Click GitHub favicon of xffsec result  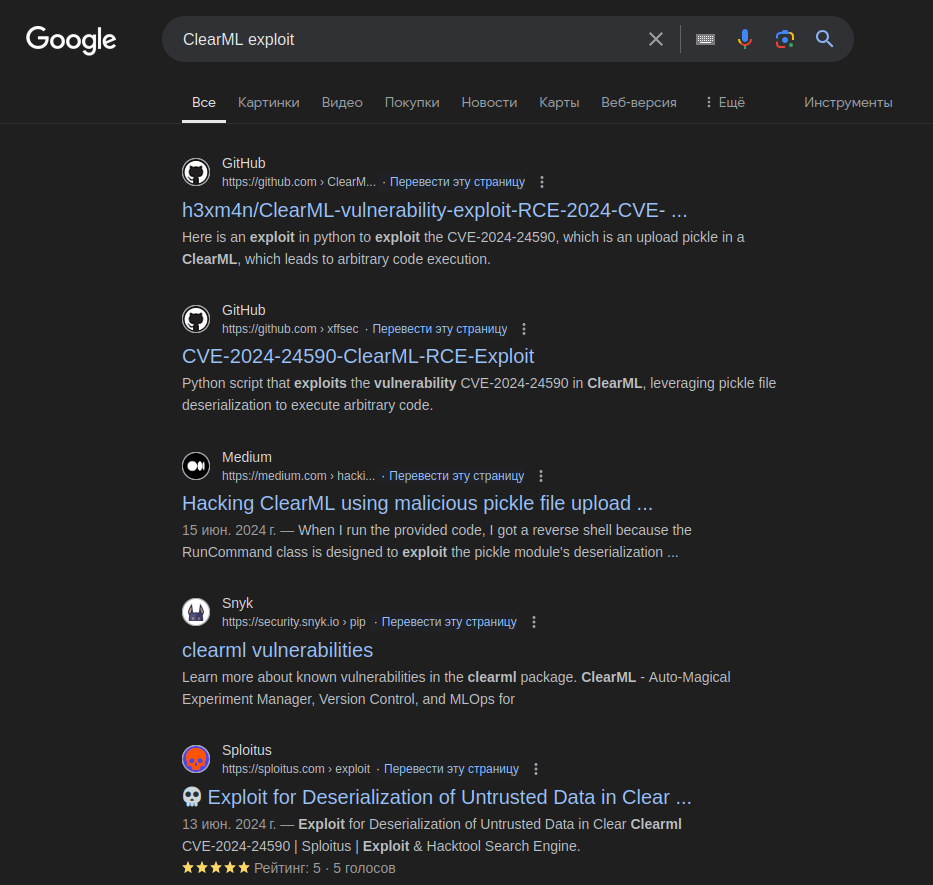point(196,319)
